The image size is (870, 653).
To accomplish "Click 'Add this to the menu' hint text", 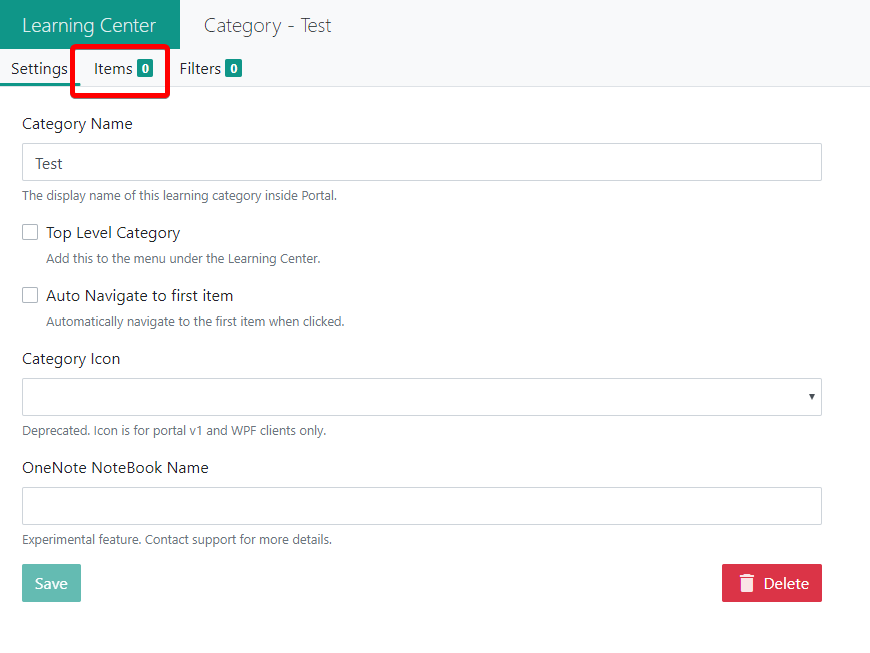I will 183,259.
